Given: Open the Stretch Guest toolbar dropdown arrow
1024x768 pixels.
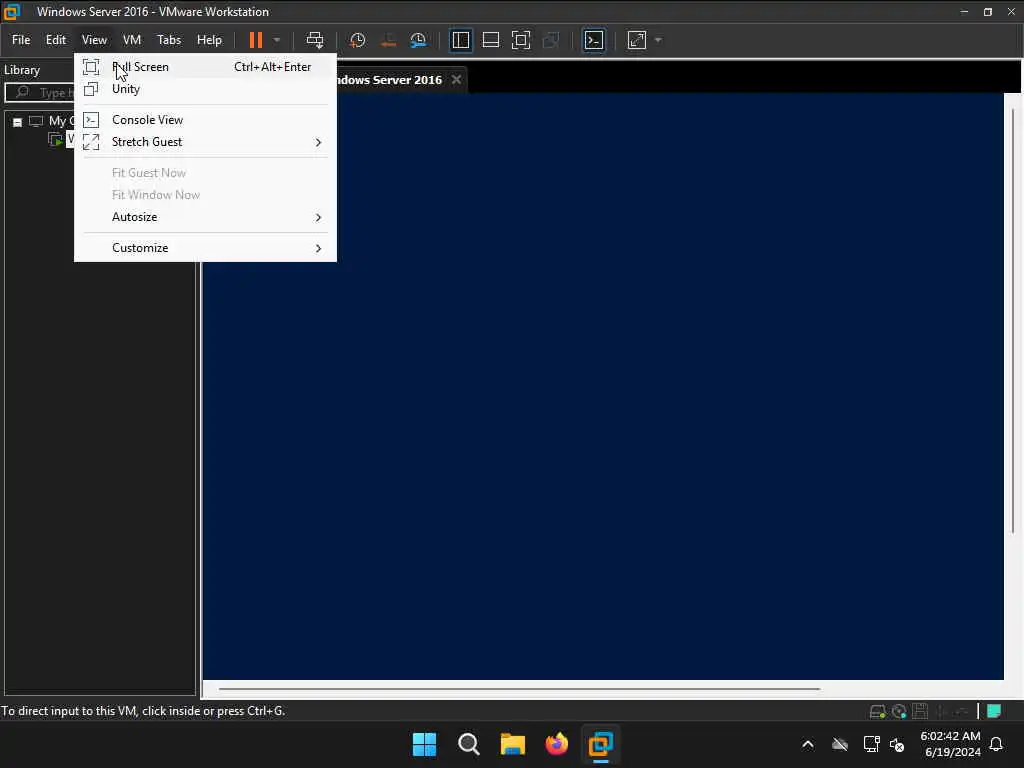Looking at the screenshot, I should coord(658,40).
